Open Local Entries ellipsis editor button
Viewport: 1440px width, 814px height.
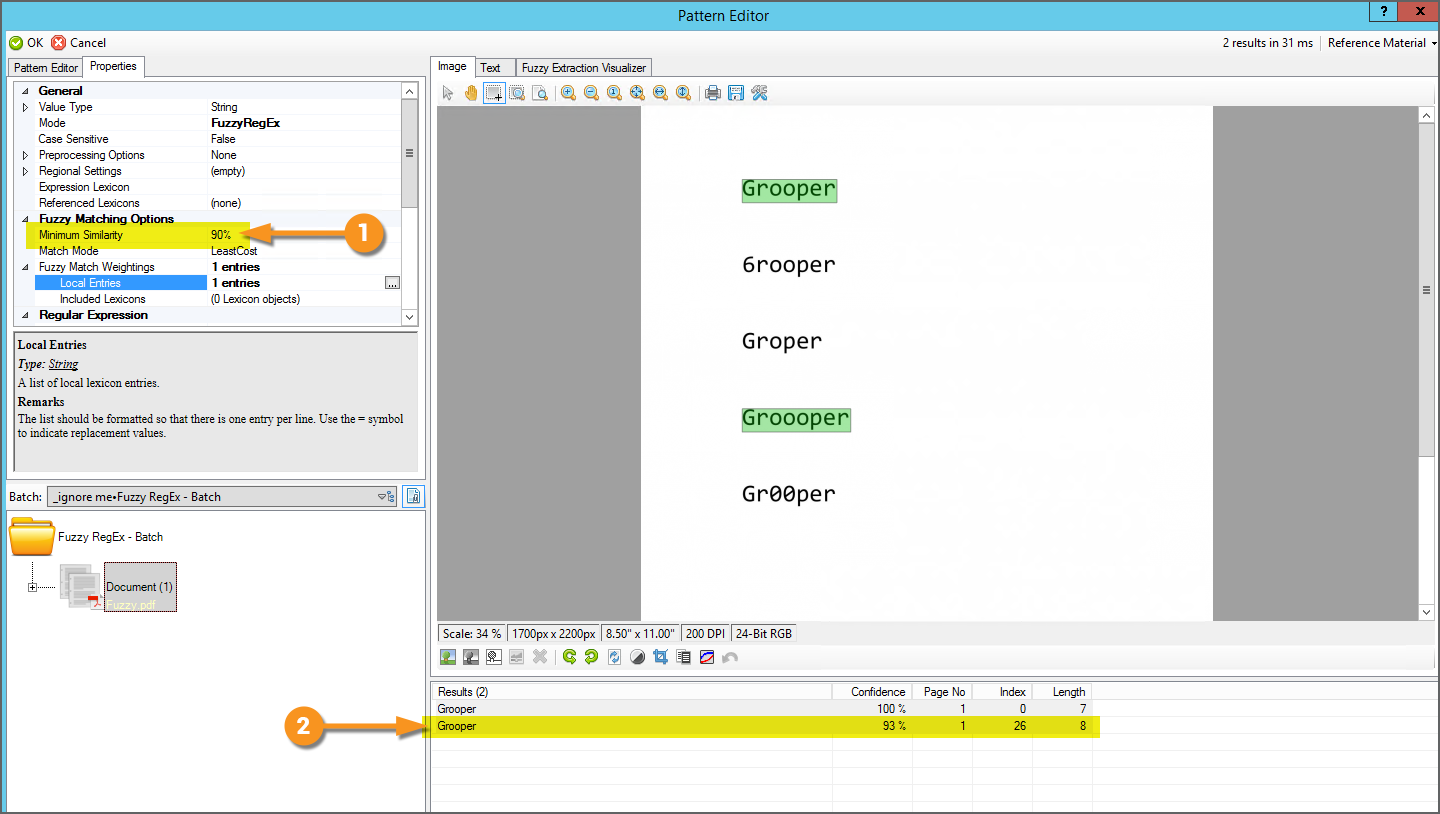(x=392, y=283)
